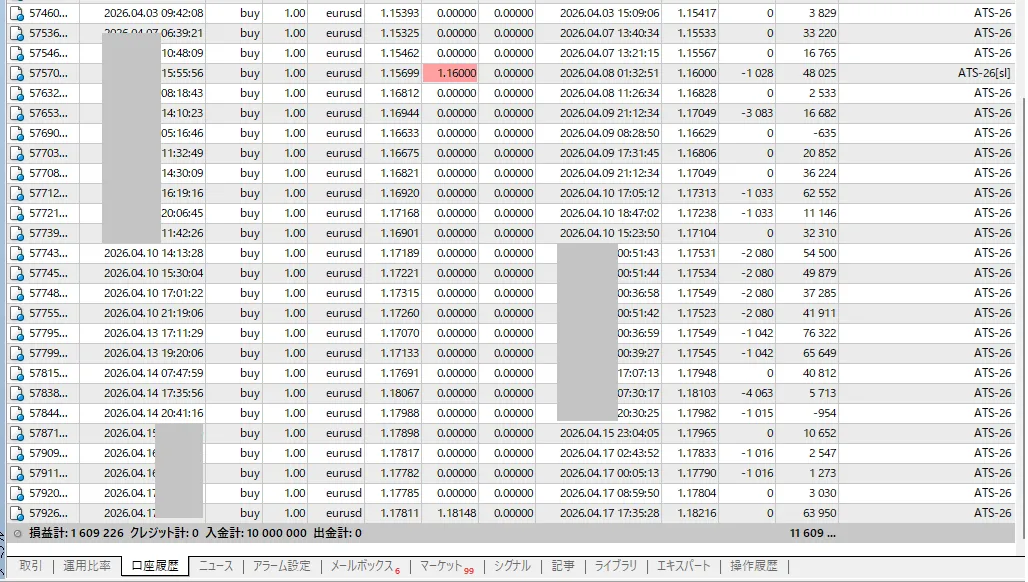
Task: Click the 損益計: 1 609 226 summary text
Action: [x=77, y=534]
